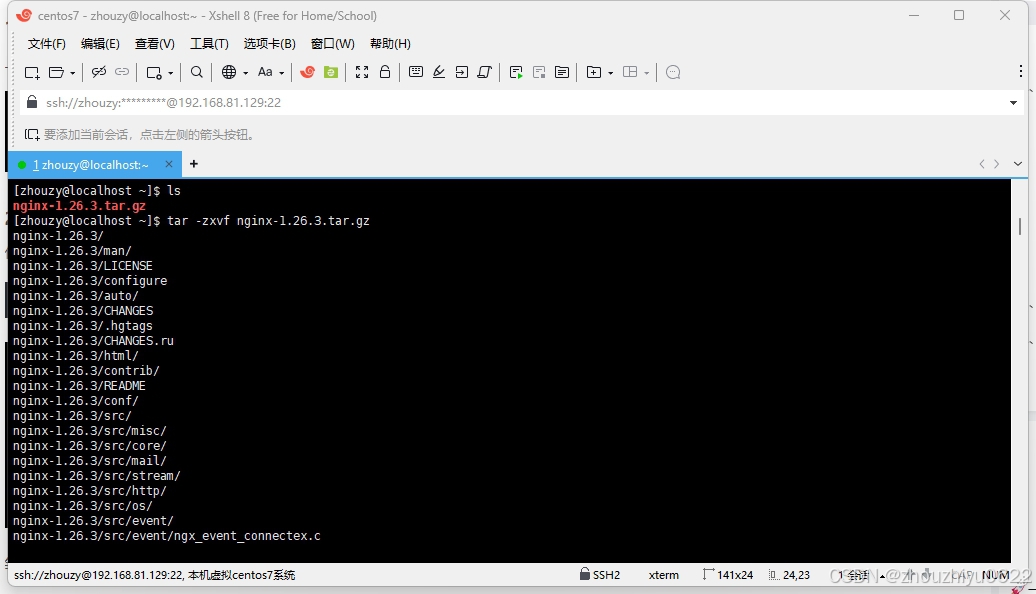Click xterm label in status bar
This screenshot has width=1036, height=594.
(x=663, y=575)
